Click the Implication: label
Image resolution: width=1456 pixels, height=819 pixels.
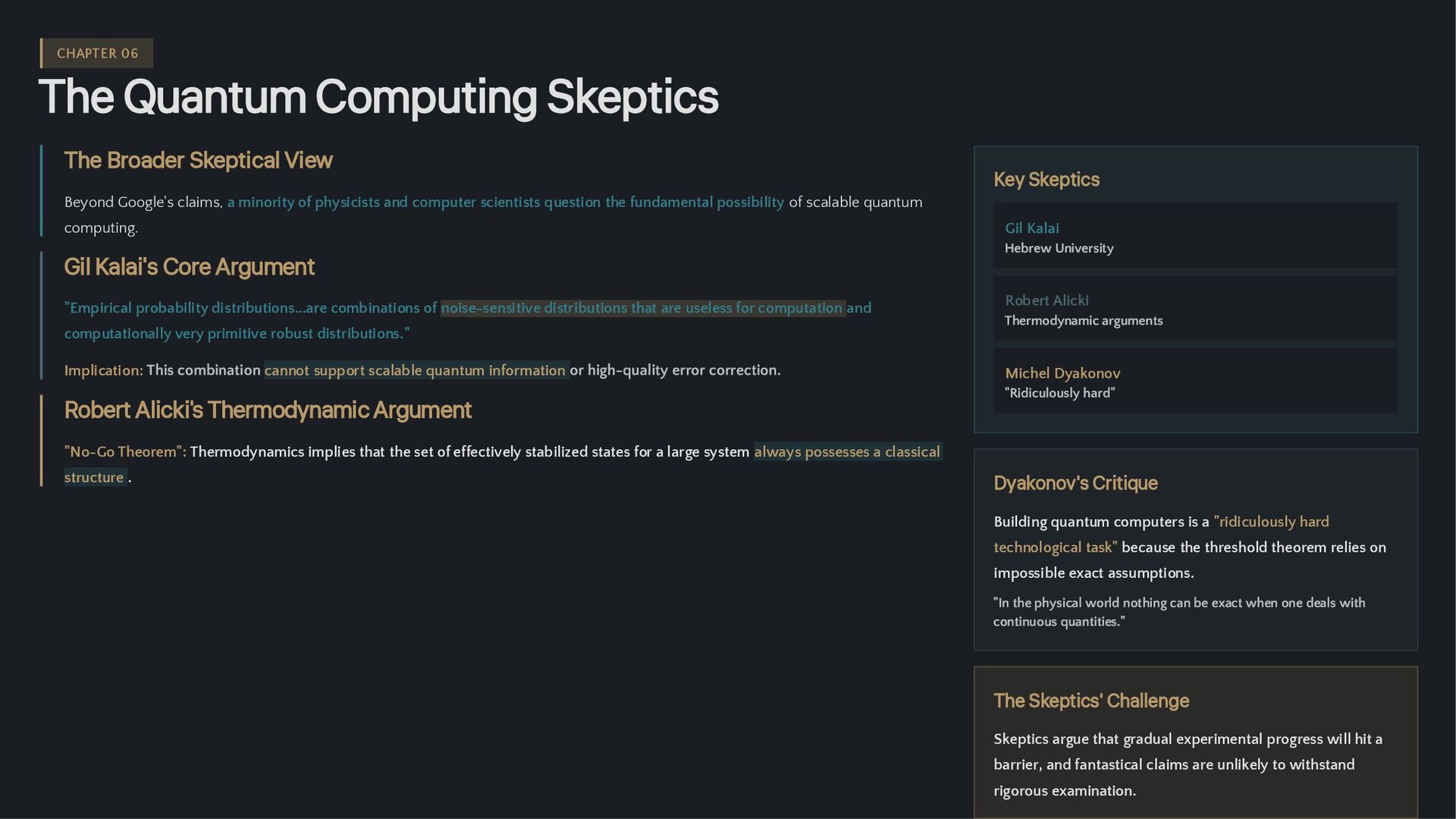pos(103,370)
